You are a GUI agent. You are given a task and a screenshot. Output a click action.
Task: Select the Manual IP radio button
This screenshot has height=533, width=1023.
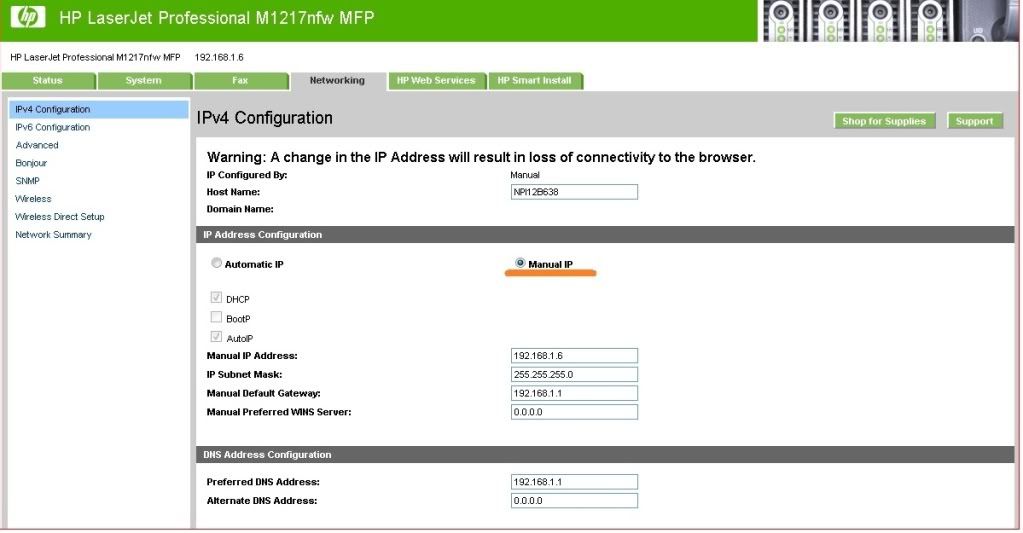520,263
